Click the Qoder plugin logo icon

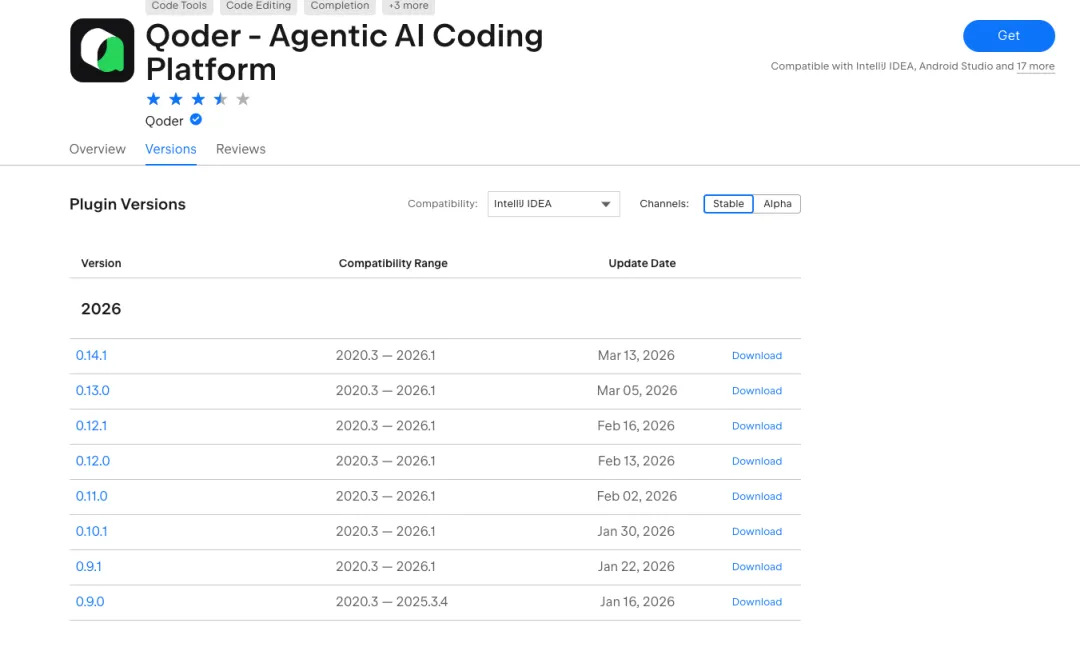tap(102, 50)
